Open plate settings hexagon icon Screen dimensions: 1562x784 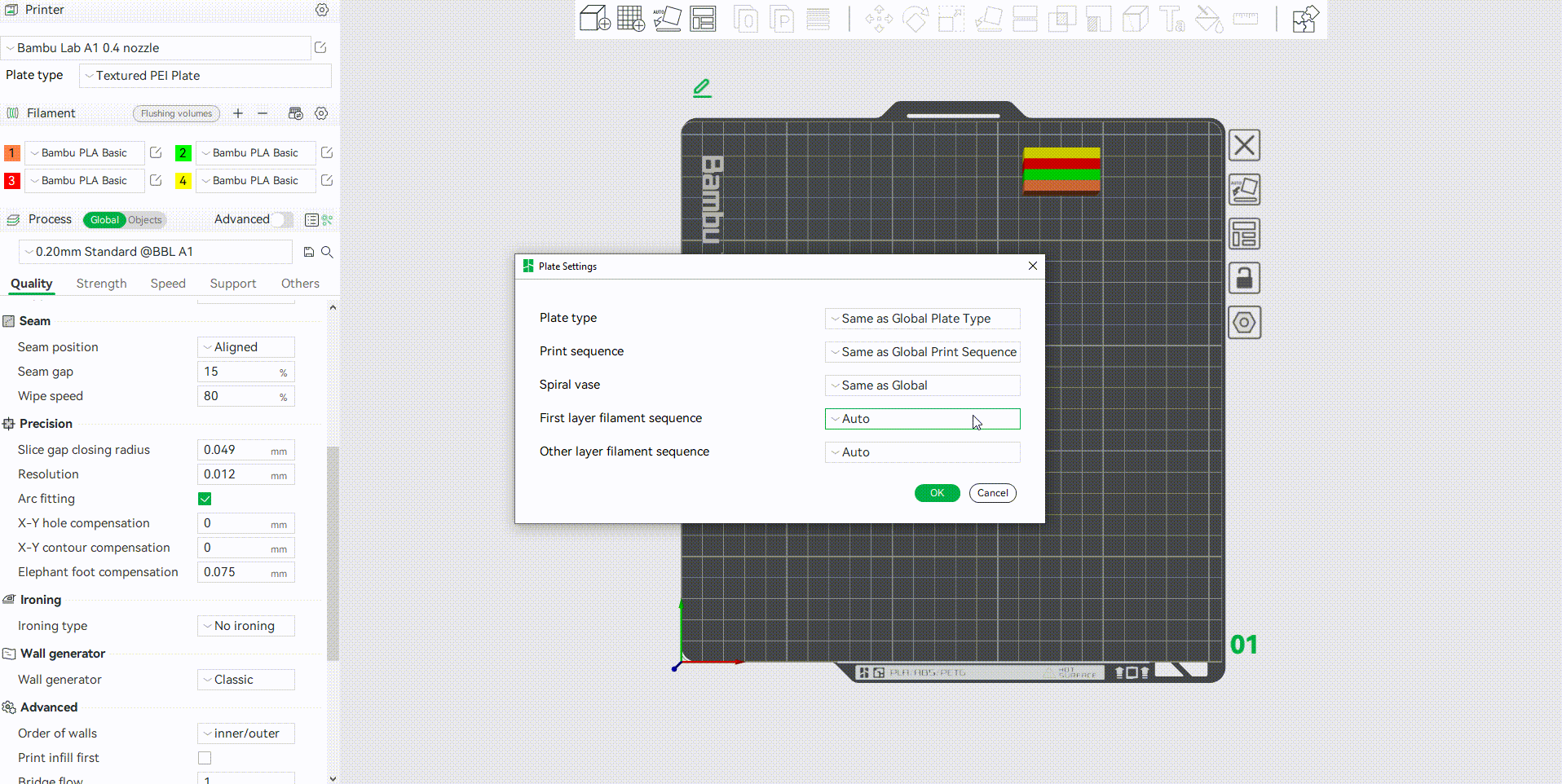point(1244,323)
